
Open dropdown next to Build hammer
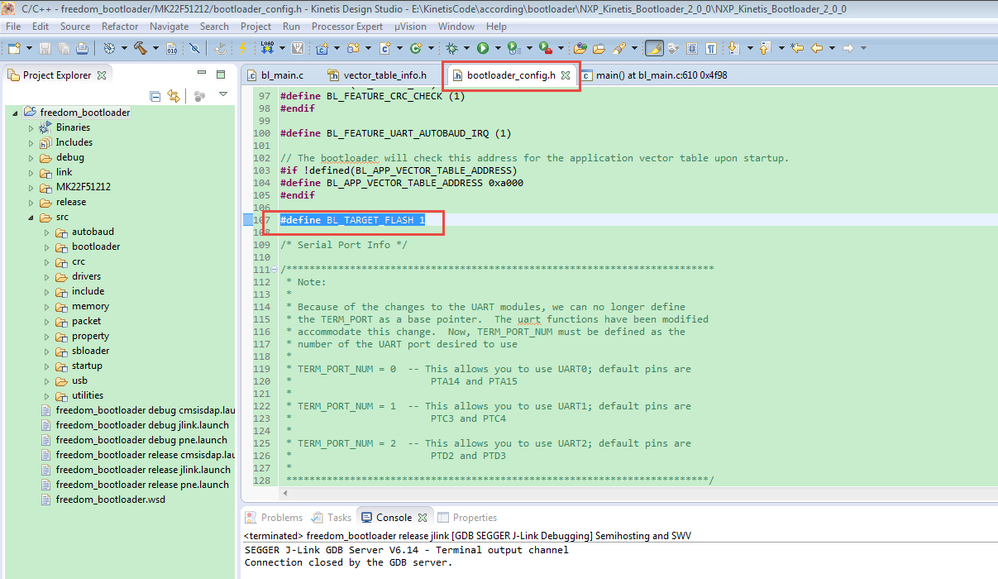[155, 48]
